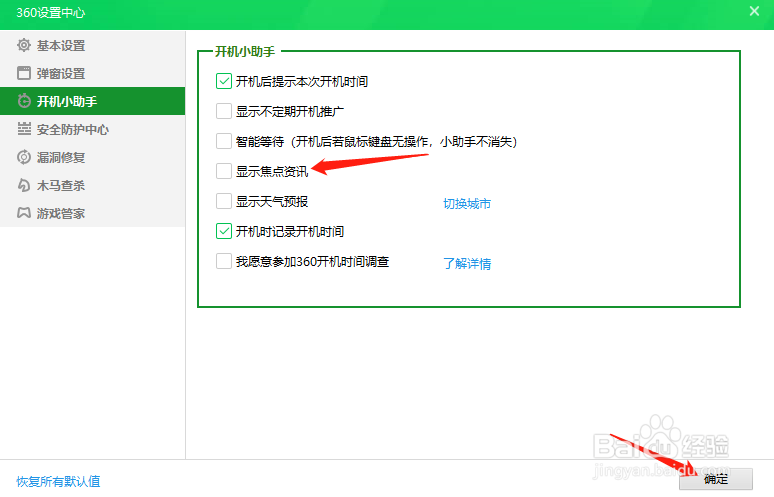774x497 pixels.
Task: Check 显示焦点资讯 option
Action: coord(224,171)
